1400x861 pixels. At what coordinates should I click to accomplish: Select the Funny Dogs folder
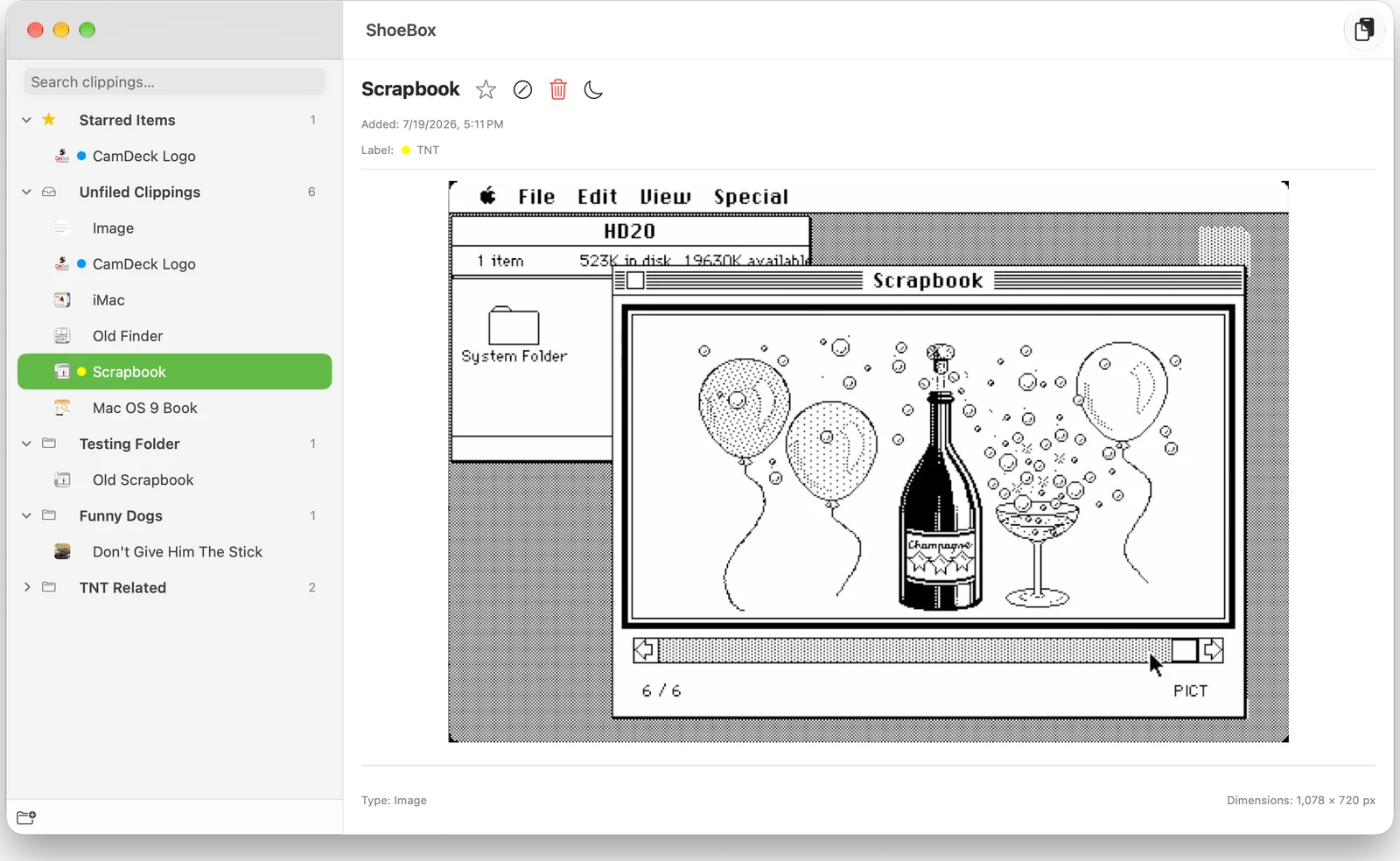[x=121, y=515]
